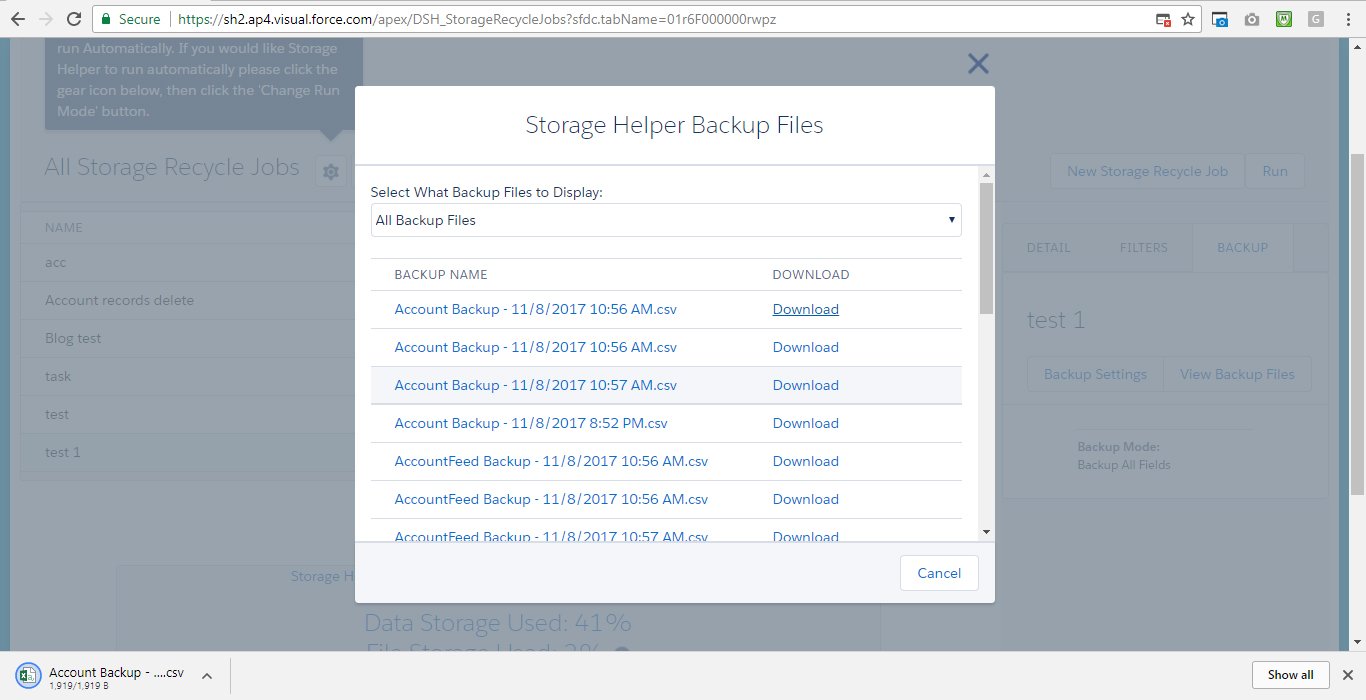Click Show all downloads button

click(1290, 675)
